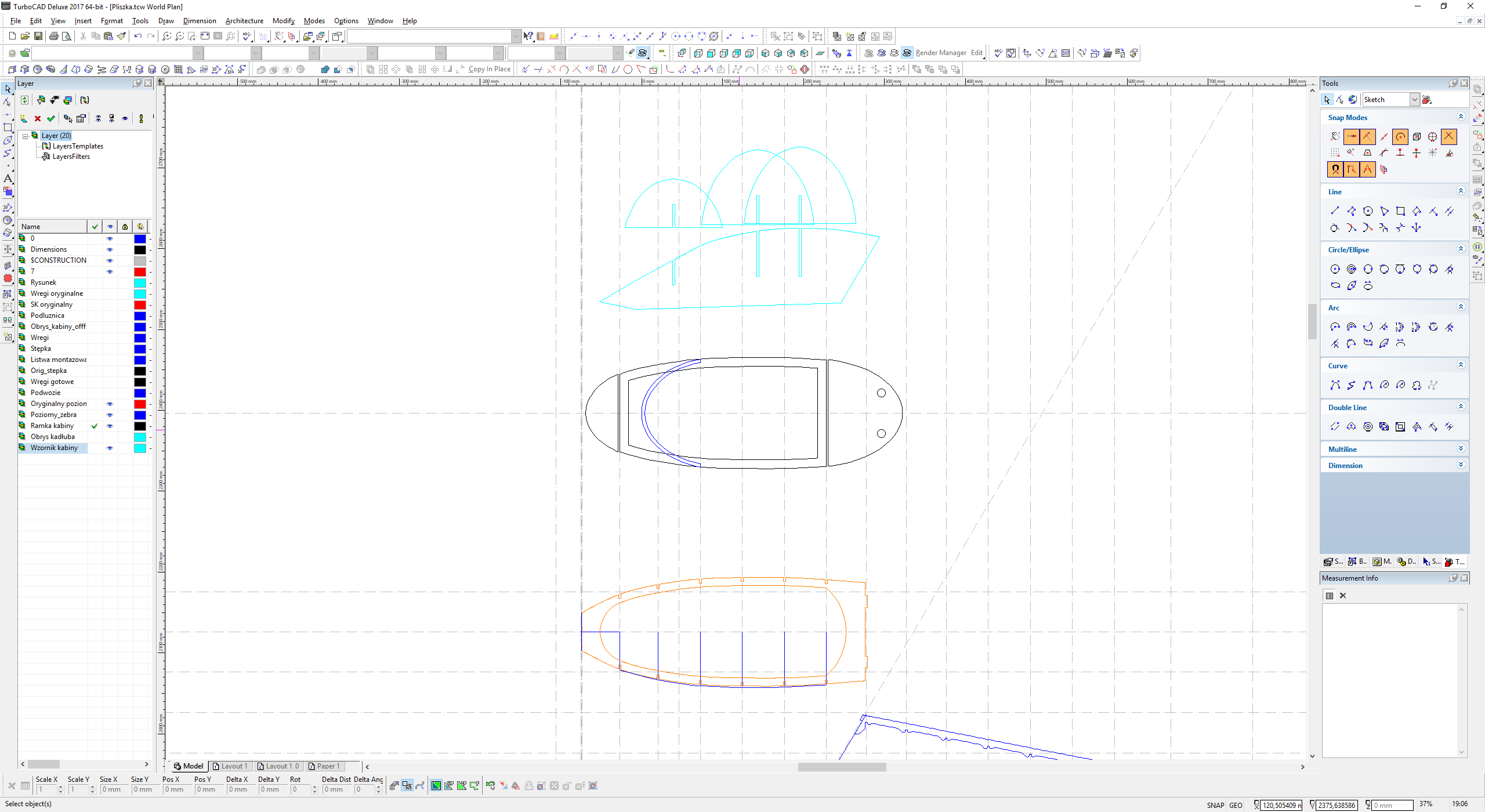
Task: Open the Architecture menu
Action: click(244, 21)
